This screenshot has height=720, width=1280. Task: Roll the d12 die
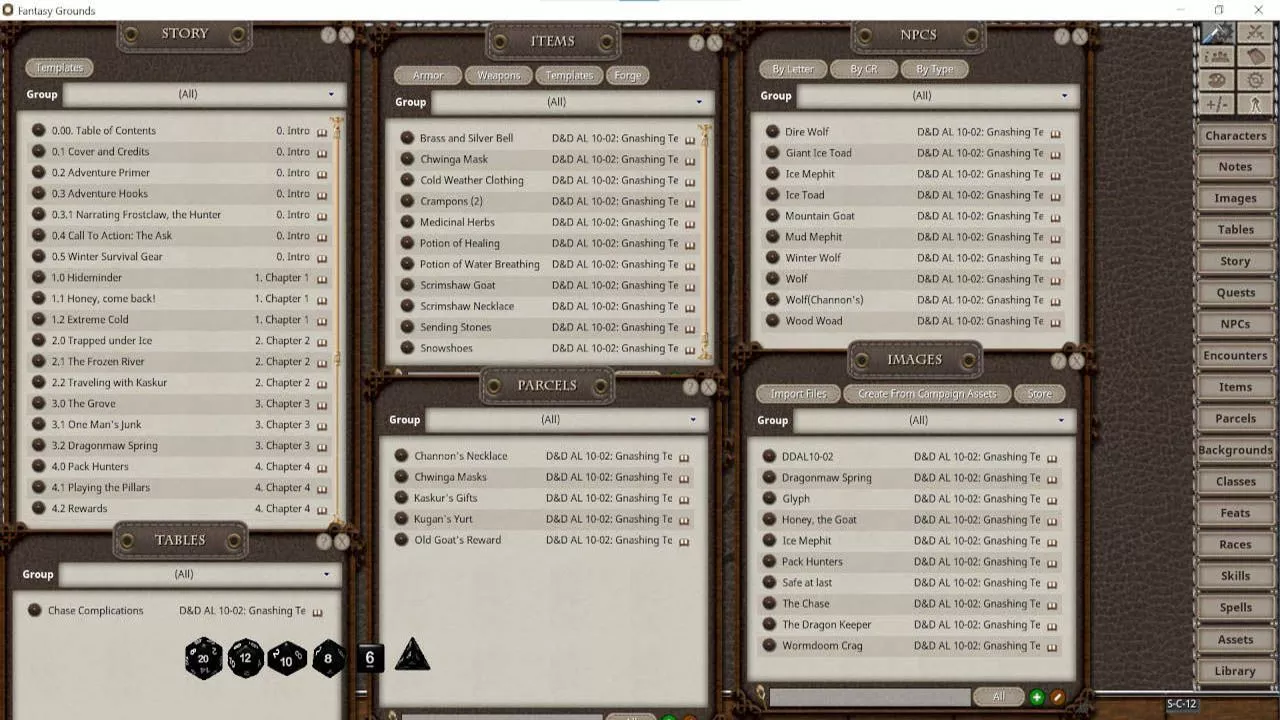245,658
